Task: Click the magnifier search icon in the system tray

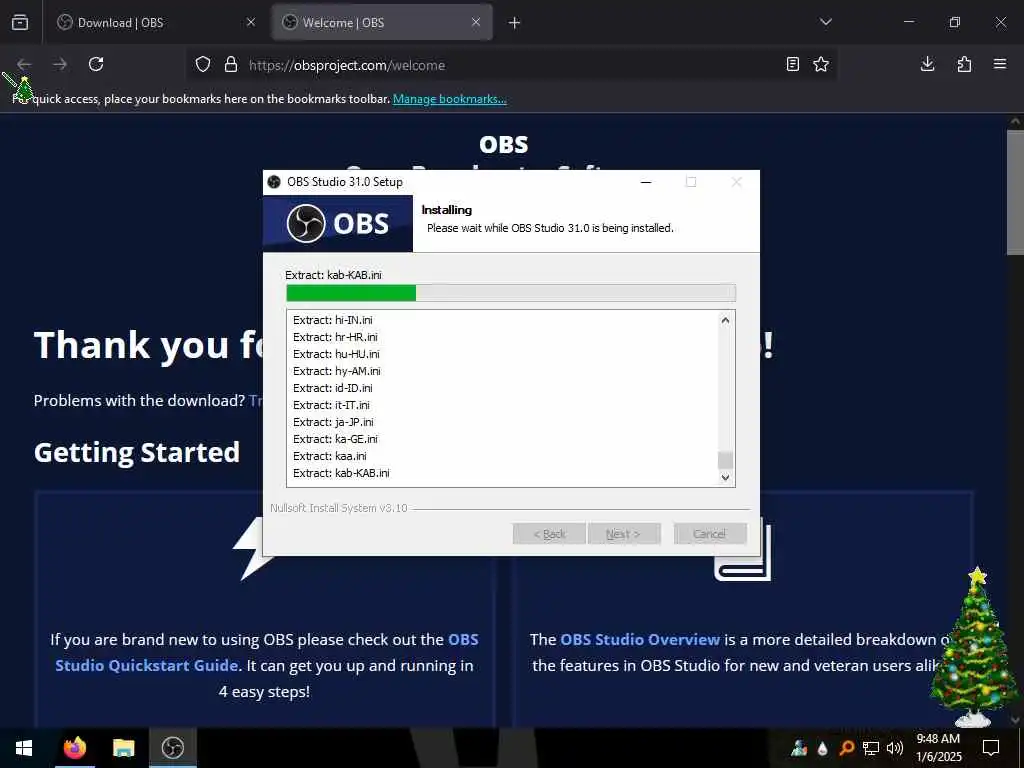Action: (846, 748)
